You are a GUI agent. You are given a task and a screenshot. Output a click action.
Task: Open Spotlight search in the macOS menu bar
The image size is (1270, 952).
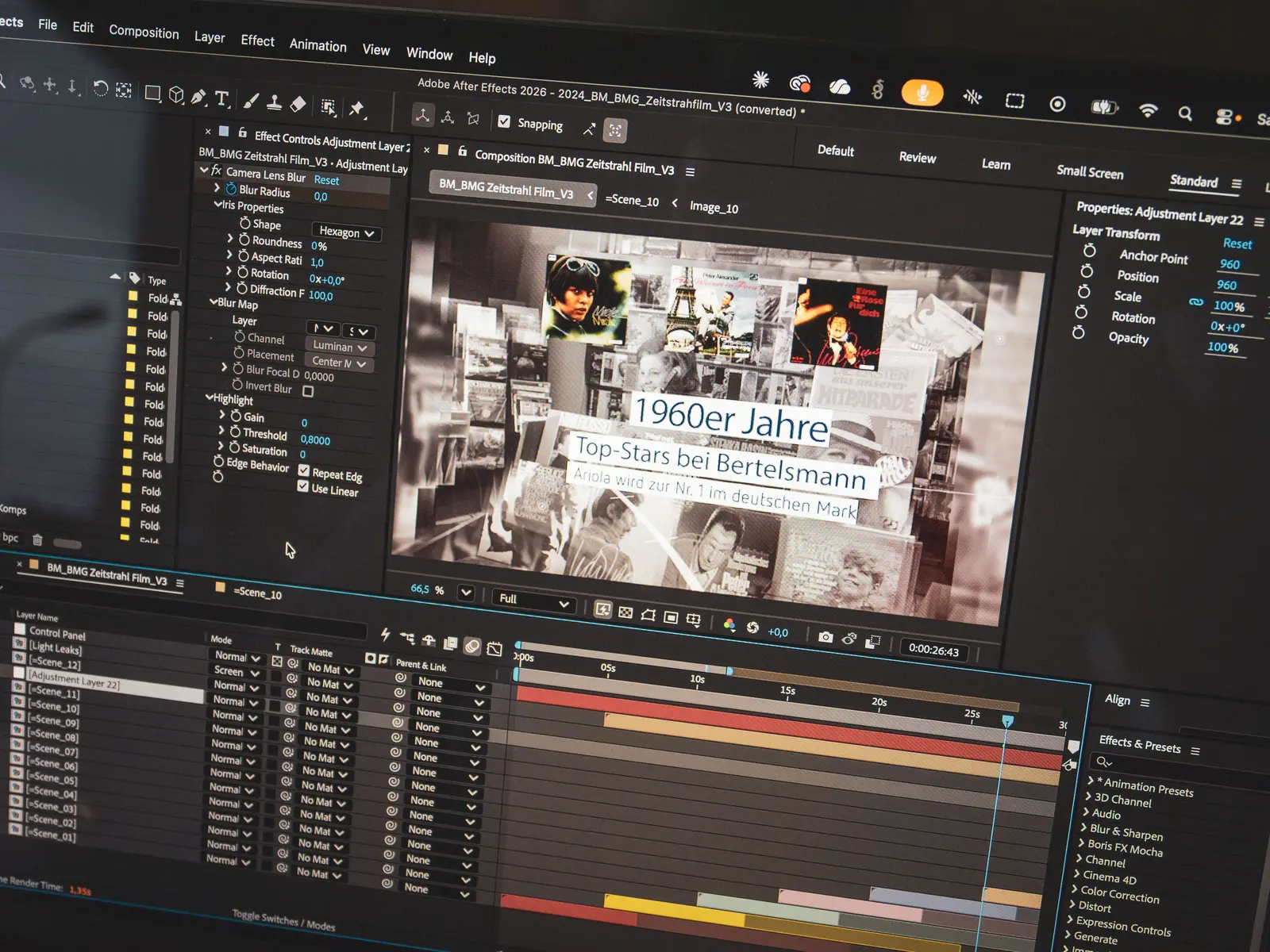[1185, 113]
